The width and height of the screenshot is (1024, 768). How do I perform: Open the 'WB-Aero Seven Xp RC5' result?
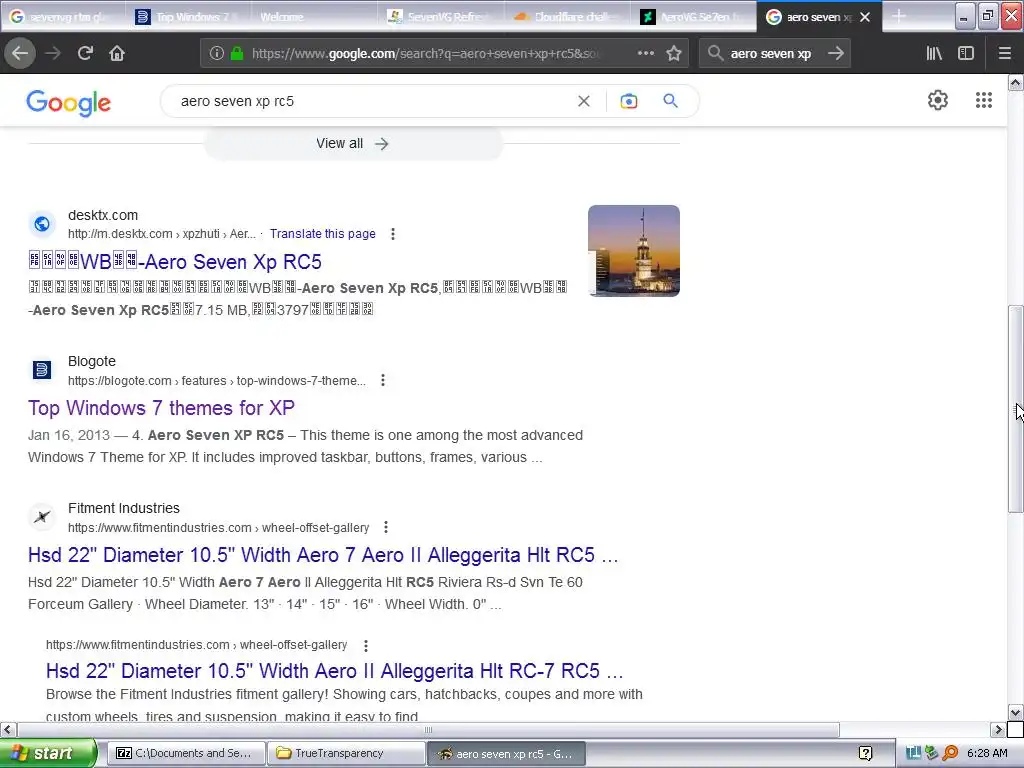tap(175, 262)
